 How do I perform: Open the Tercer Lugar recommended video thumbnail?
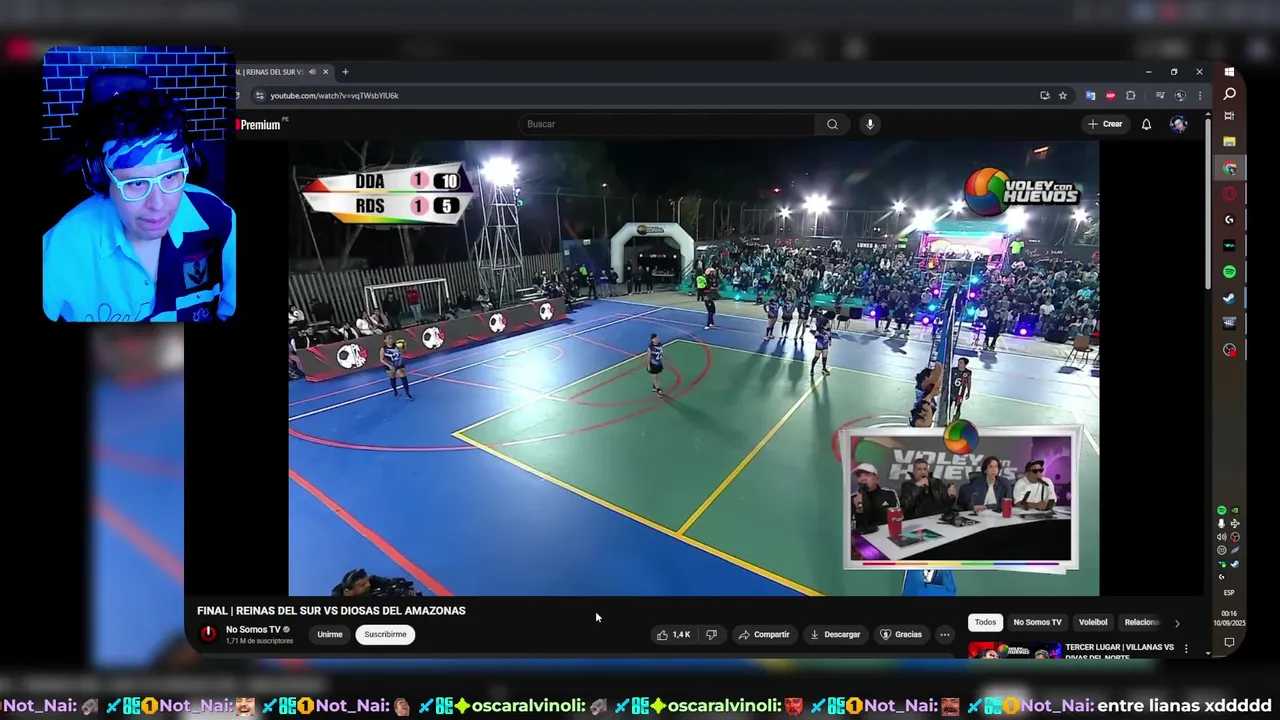tap(1014, 649)
